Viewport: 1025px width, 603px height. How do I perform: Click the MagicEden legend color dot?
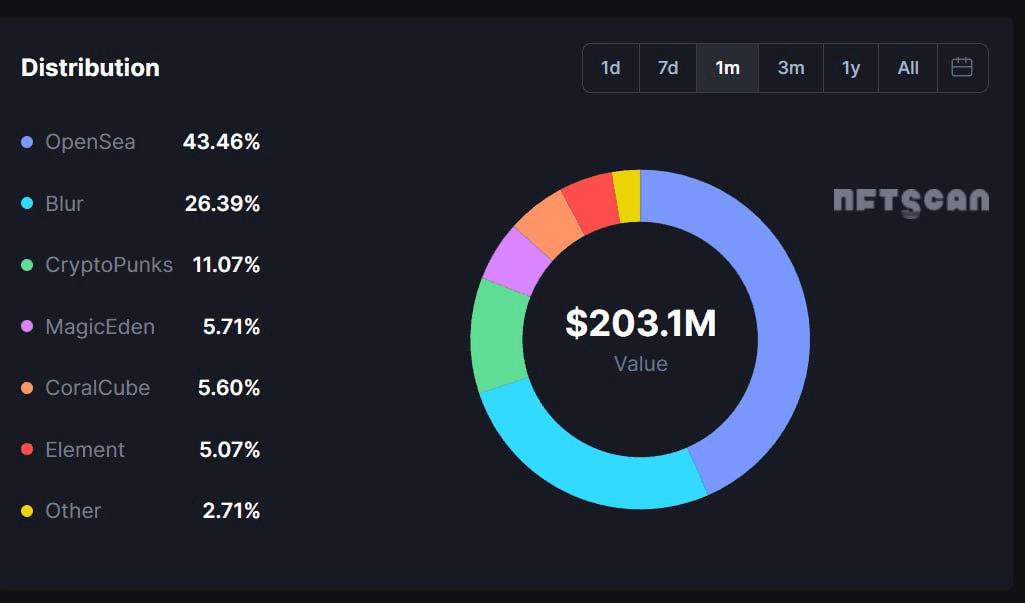click(27, 326)
